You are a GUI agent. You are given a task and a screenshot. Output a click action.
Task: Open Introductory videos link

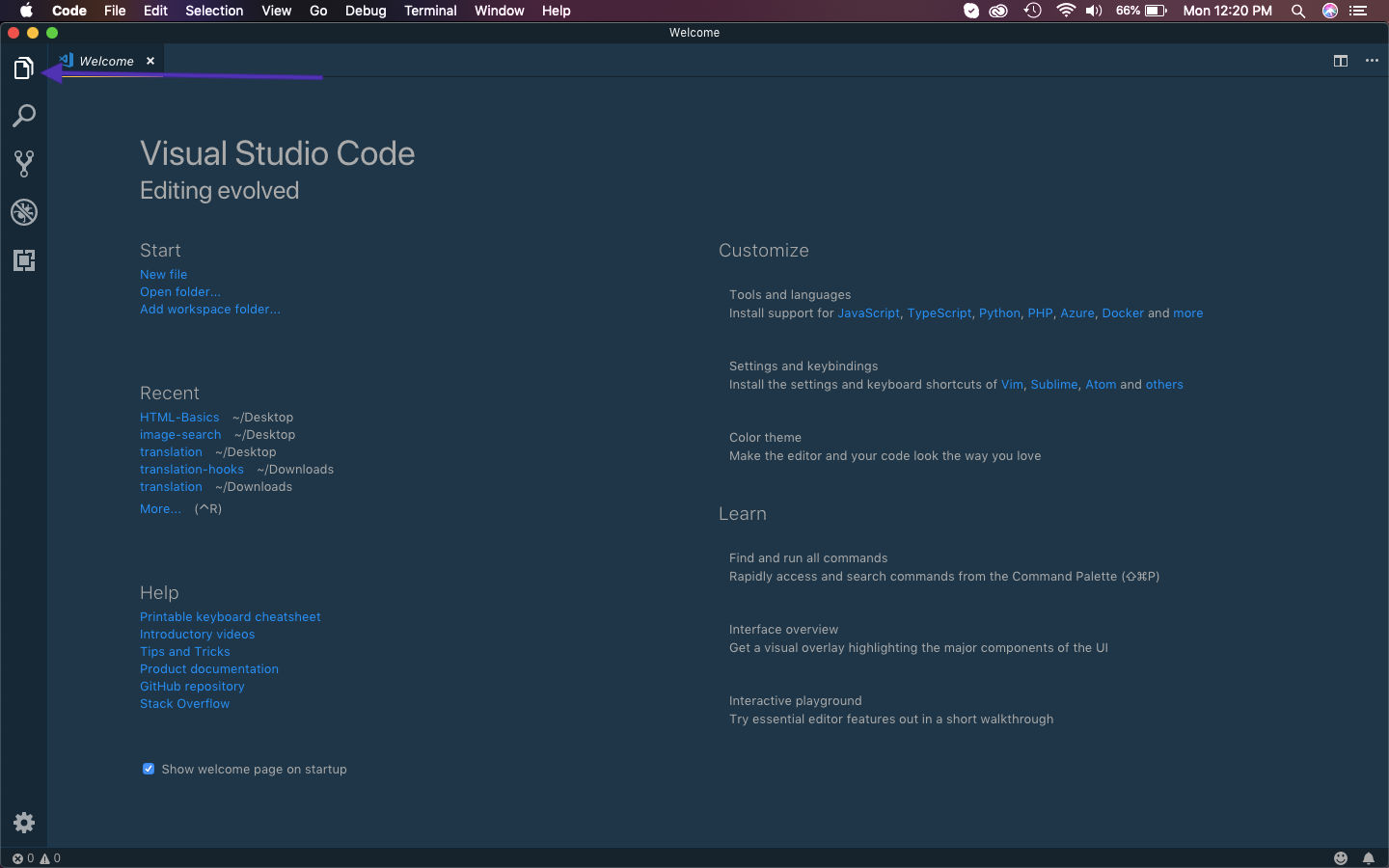pyautogui.click(x=198, y=635)
